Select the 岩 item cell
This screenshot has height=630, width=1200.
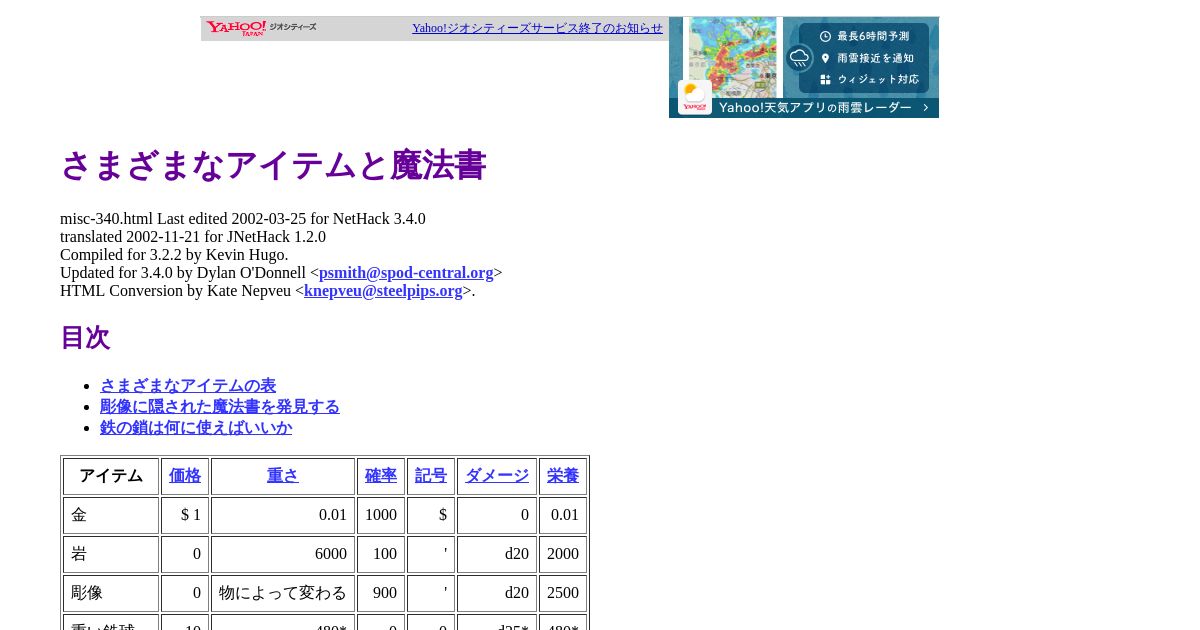click(x=111, y=554)
